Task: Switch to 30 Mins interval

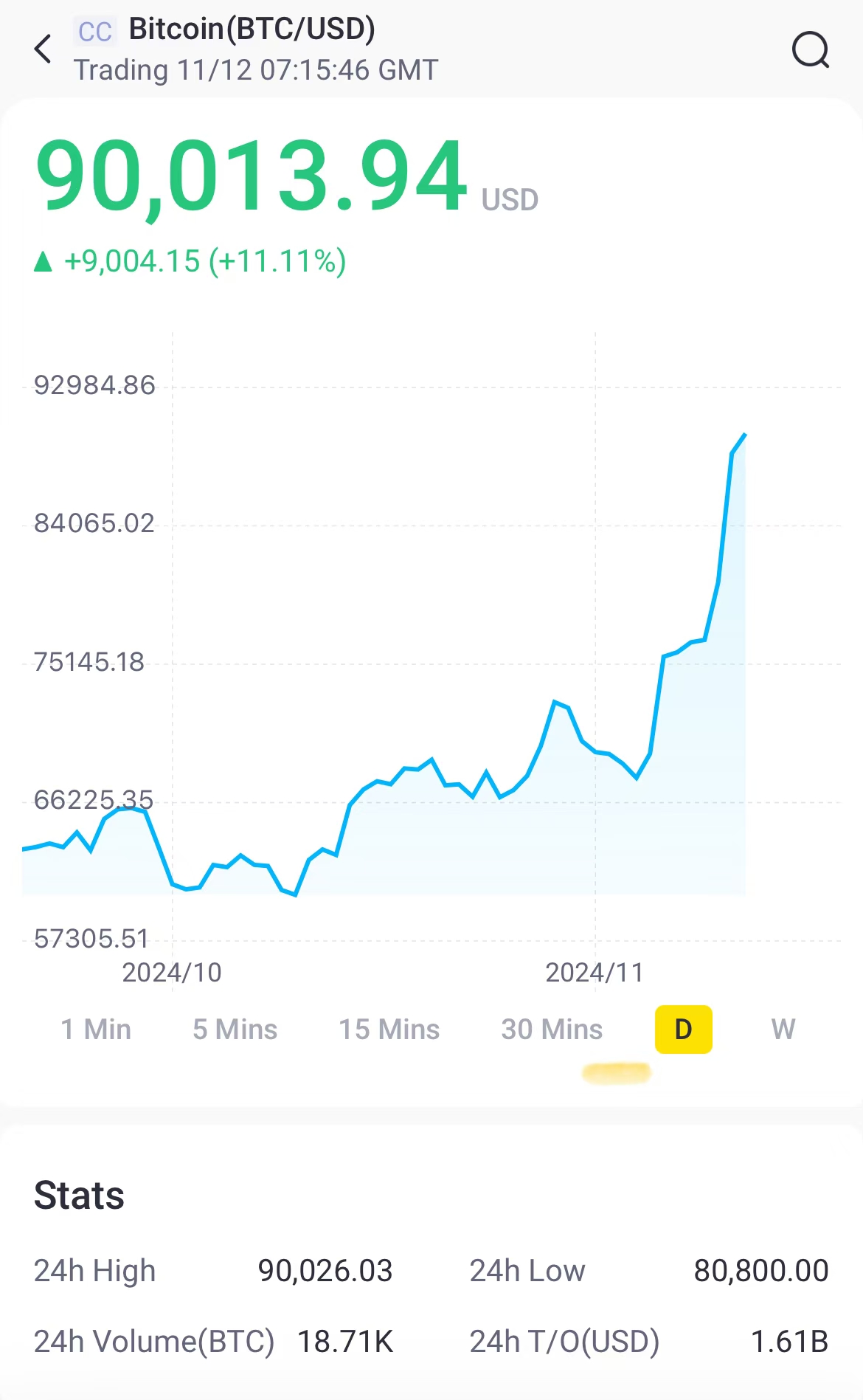Action: point(552,1029)
